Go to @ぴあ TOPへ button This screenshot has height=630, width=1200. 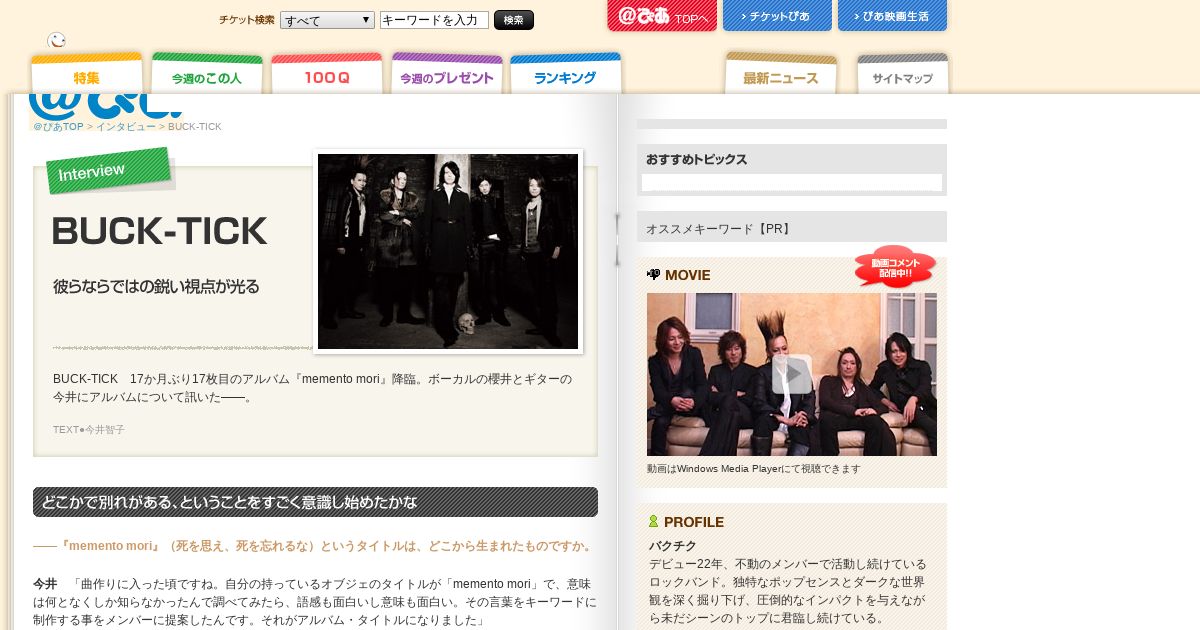(662, 16)
